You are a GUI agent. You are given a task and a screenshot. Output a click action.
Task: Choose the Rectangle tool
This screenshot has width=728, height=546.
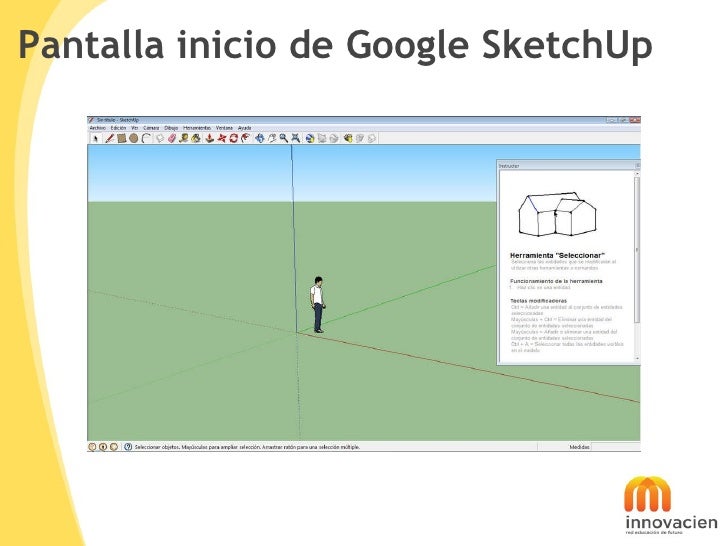(x=122, y=138)
